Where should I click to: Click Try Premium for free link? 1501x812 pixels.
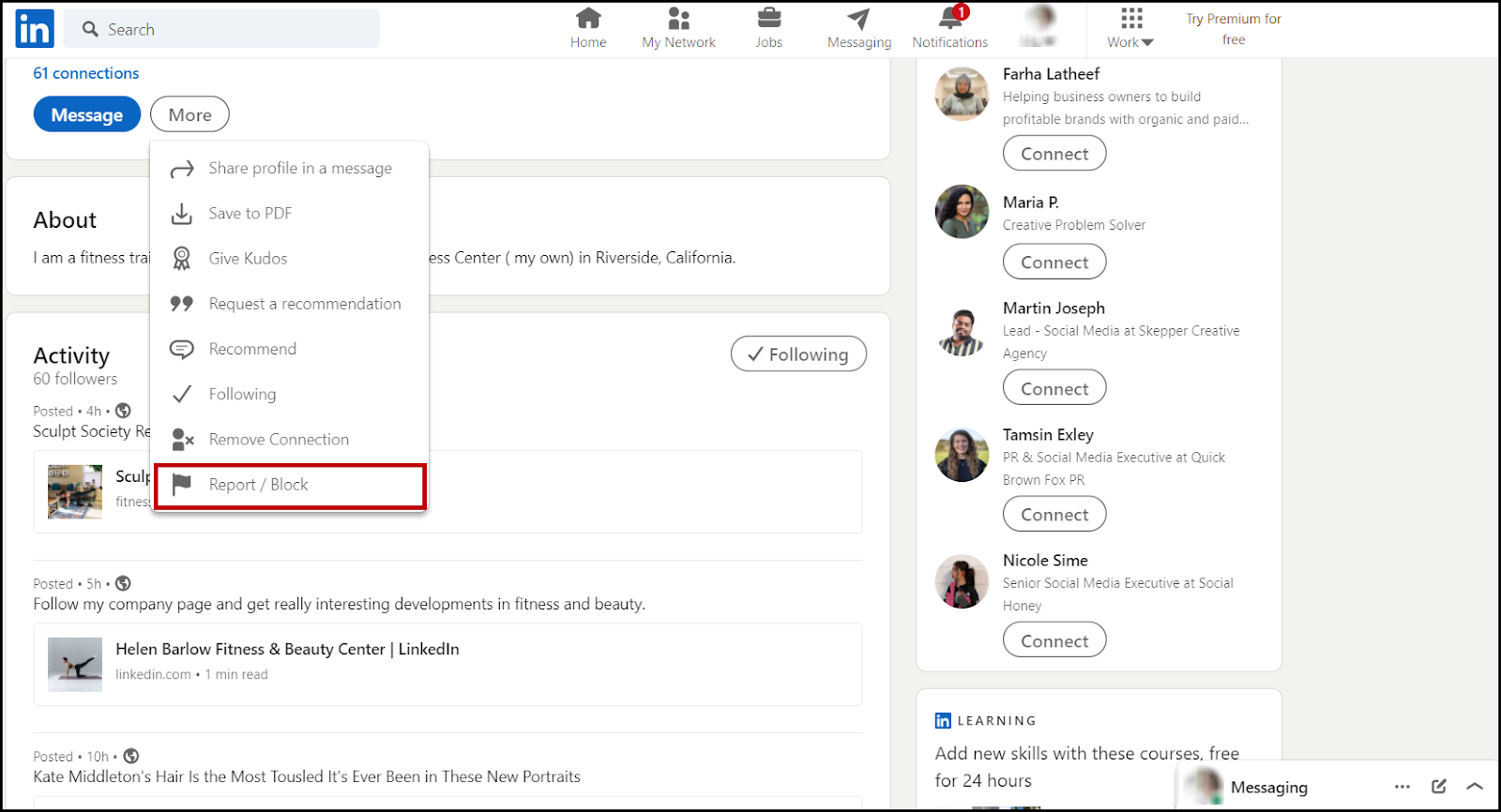click(x=1234, y=29)
